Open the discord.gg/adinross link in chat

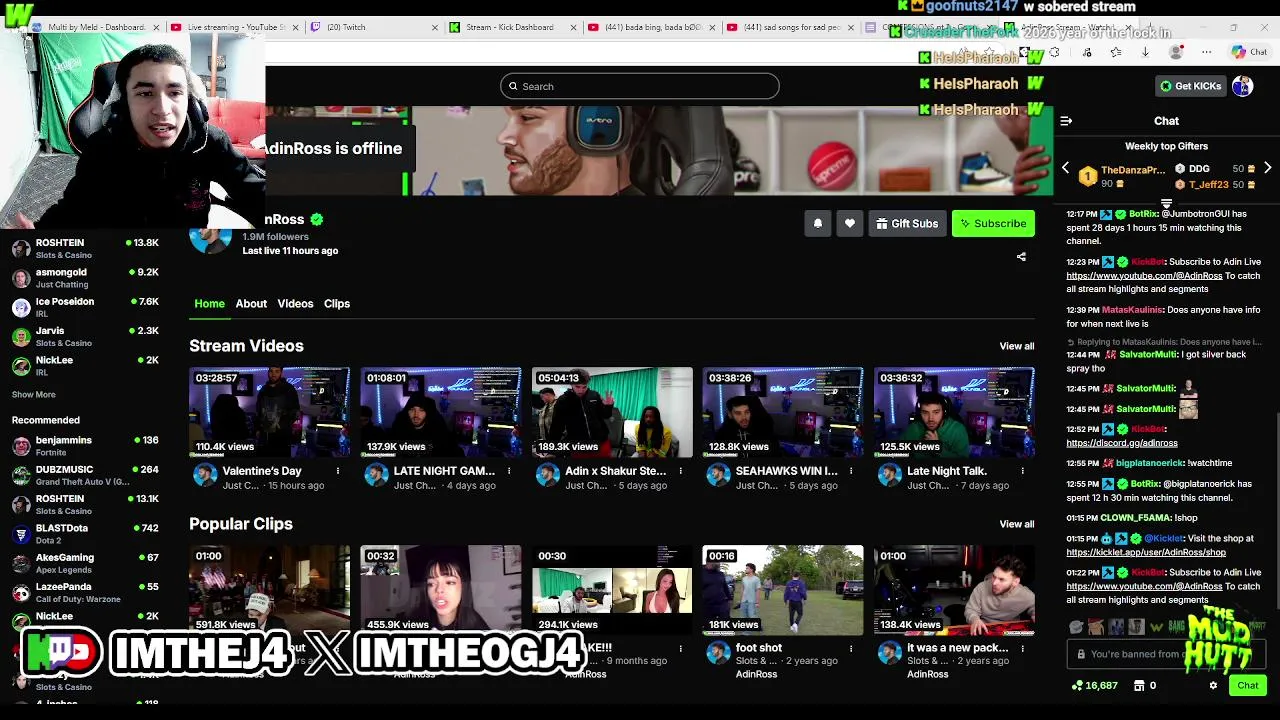click(x=1122, y=443)
